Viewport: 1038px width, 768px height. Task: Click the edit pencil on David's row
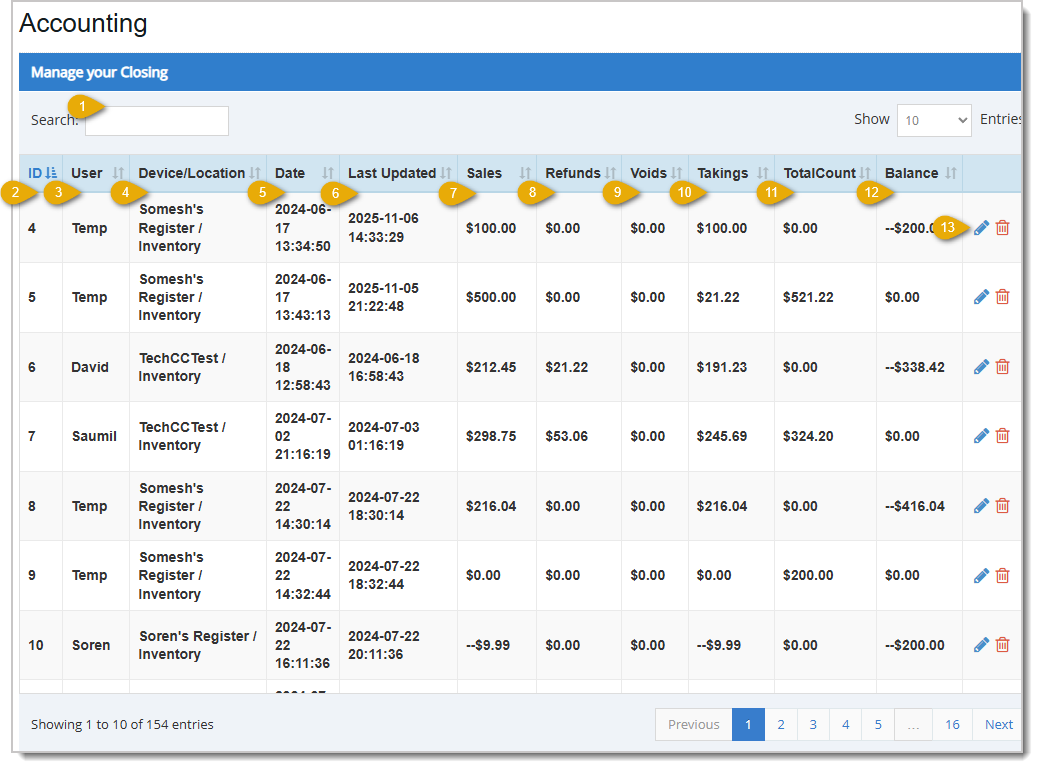(981, 366)
